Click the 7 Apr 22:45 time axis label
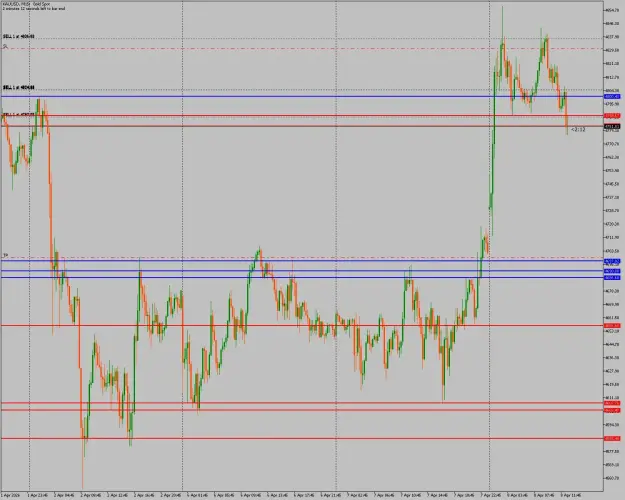Viewport: 625px width, 500px height. coord(490,495)
